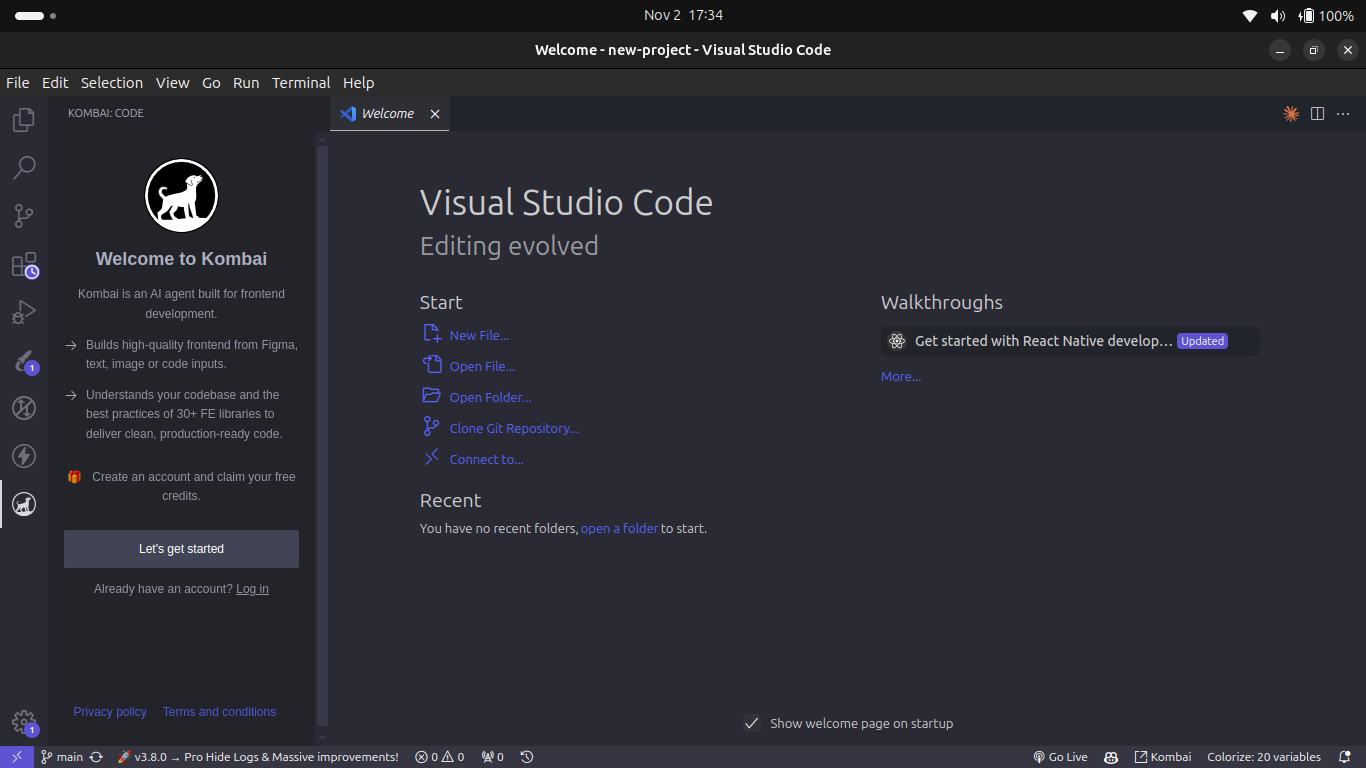Click the Kombai dog logo image
Screen dimensions: 1366x768
pyautogui.click(x=181, y=196)
